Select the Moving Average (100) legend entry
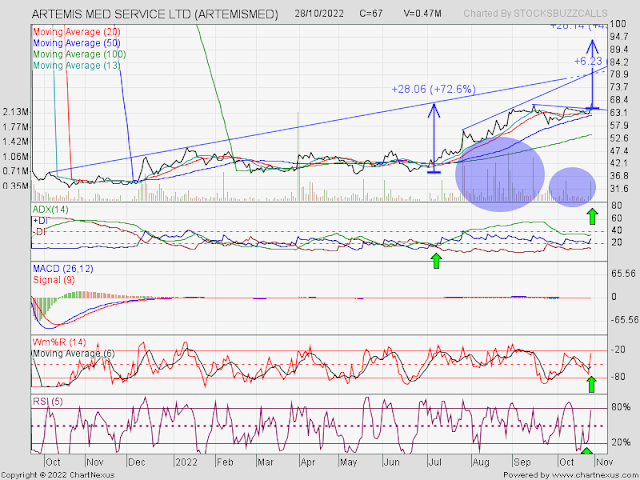 click(x=79, y=54)
